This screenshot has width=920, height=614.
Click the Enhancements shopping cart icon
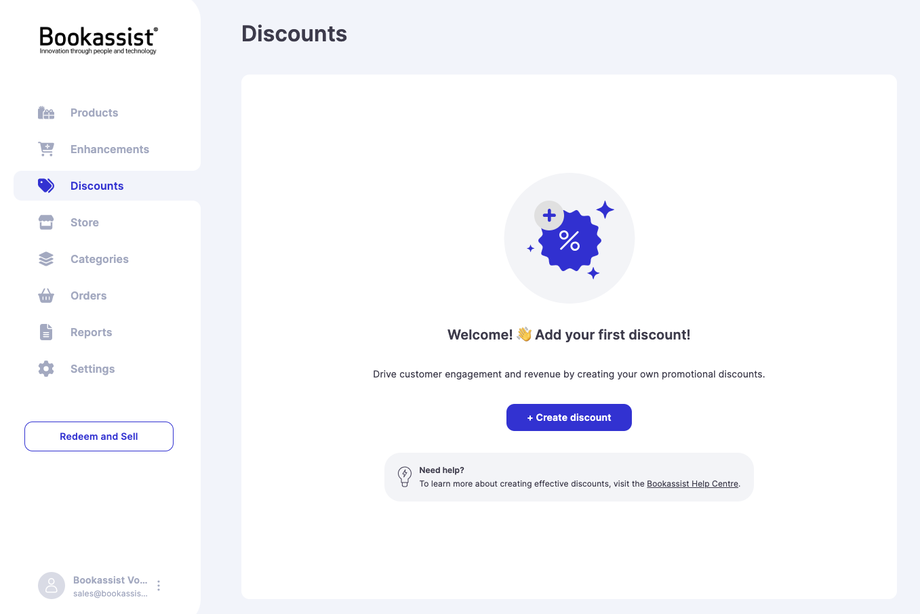[x=46, y=149]
